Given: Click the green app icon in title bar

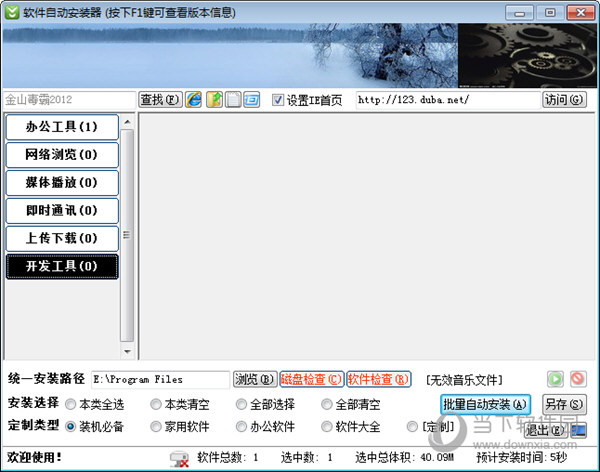Looking at the screenshot, I should (12, 12).
